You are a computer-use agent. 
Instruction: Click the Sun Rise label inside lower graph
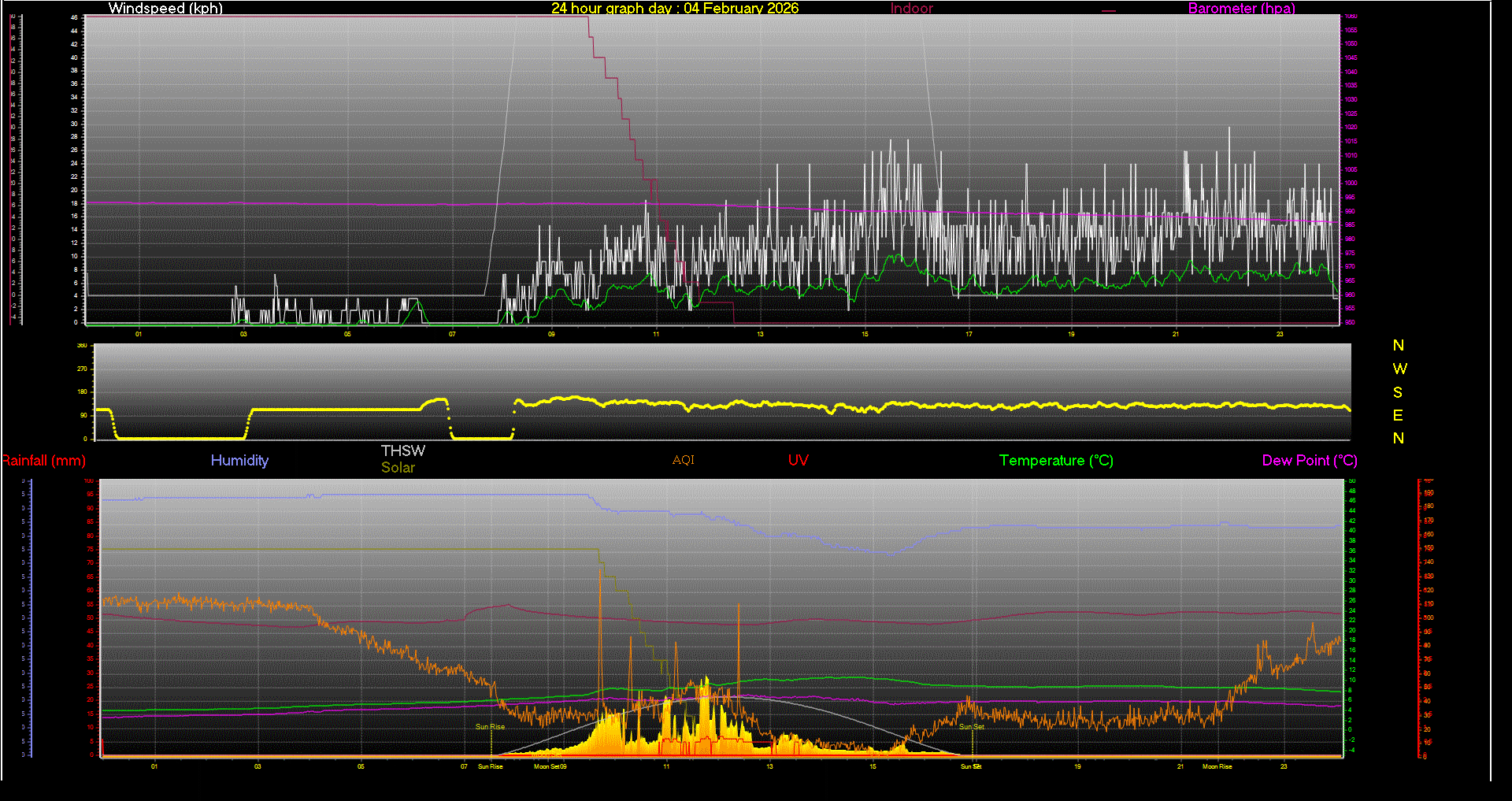point(490,727)
